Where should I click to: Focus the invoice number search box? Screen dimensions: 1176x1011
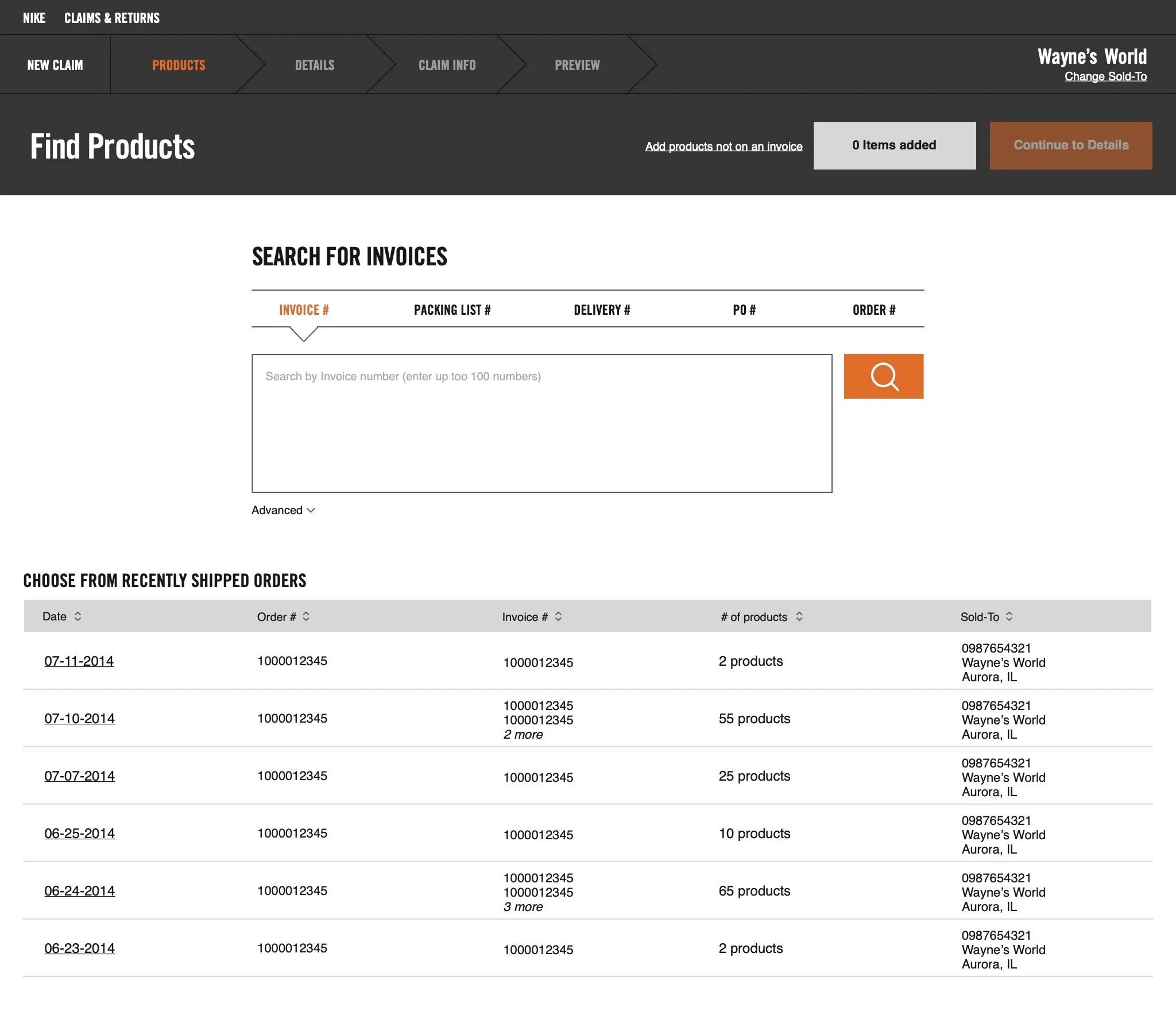click(541, 423)
